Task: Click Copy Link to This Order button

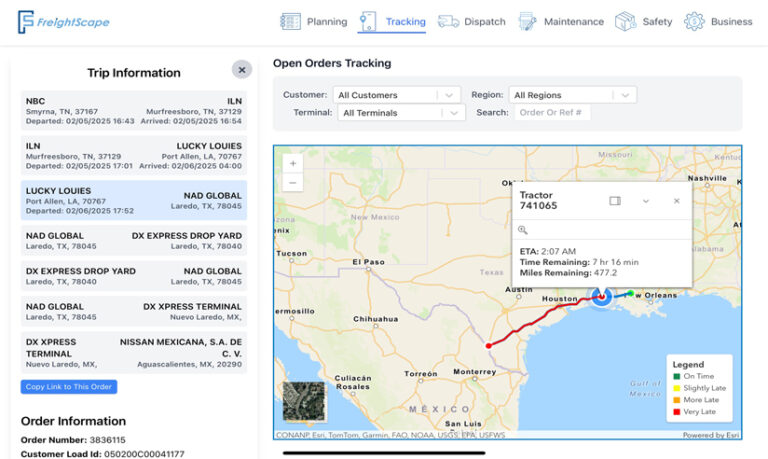Action: [69, 387]
